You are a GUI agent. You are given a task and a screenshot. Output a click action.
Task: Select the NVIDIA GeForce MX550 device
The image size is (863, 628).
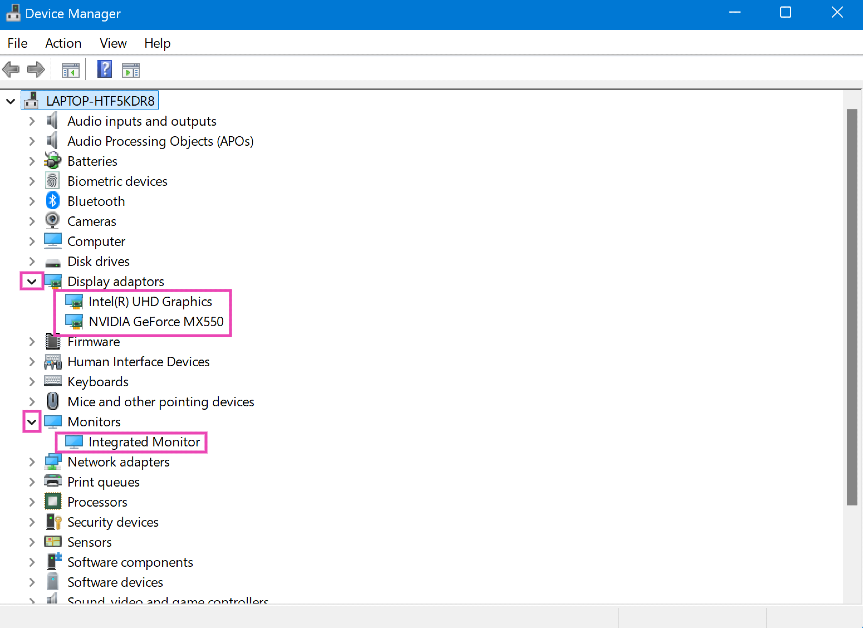pyautogui.click(x=155, y=322)
